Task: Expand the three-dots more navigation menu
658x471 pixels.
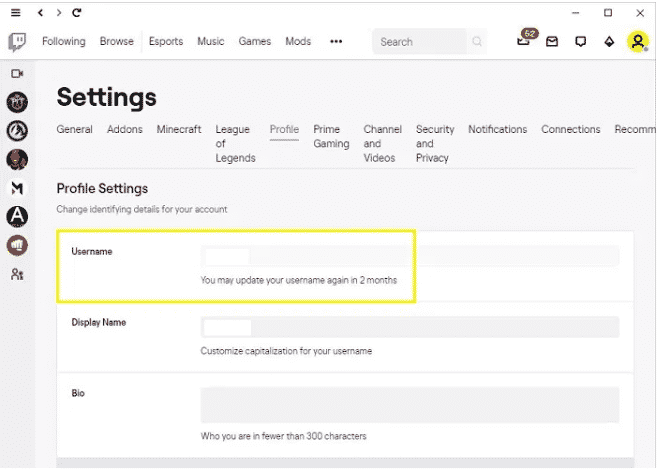Action: coord(336,42)
